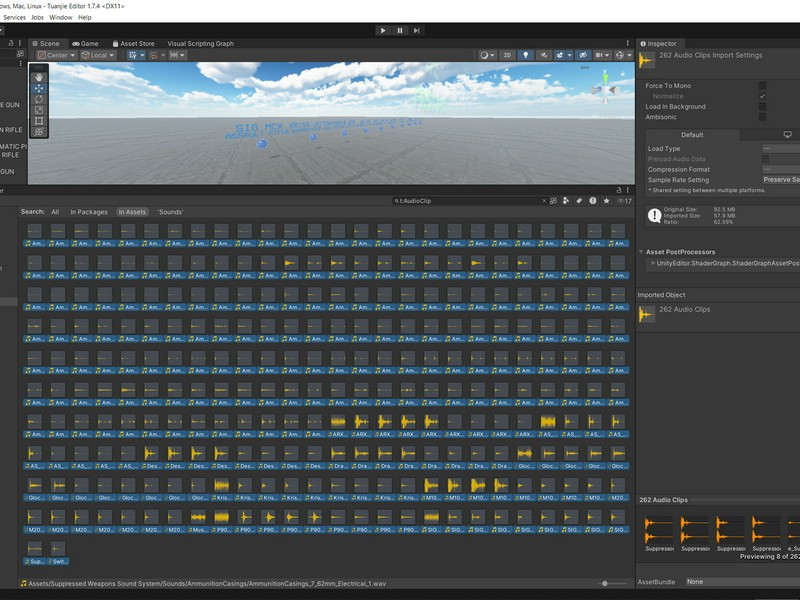Select the Rotate tool
The height and width of the screenshot is (600, 800).
pos(39,99)
